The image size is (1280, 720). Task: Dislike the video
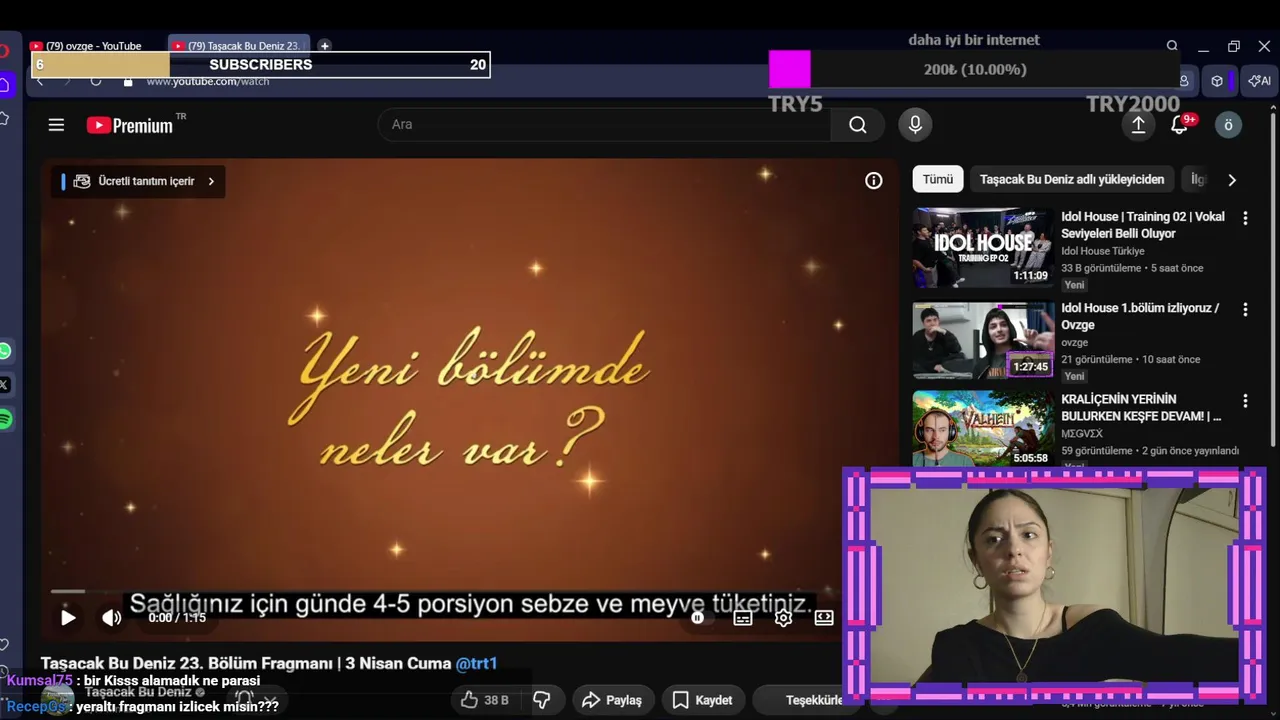tap(541, 700)
